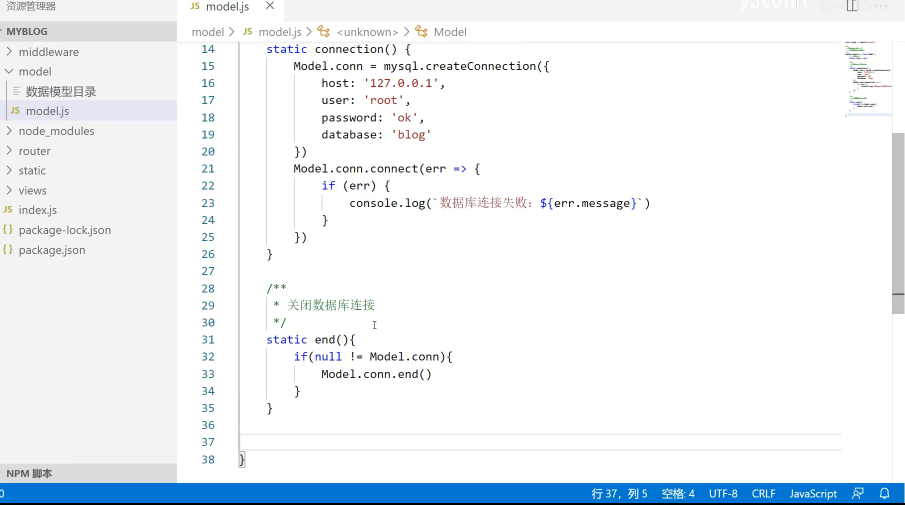Click the text icon of 数据模型目录

pyautogui.click(x=16, y=91)
